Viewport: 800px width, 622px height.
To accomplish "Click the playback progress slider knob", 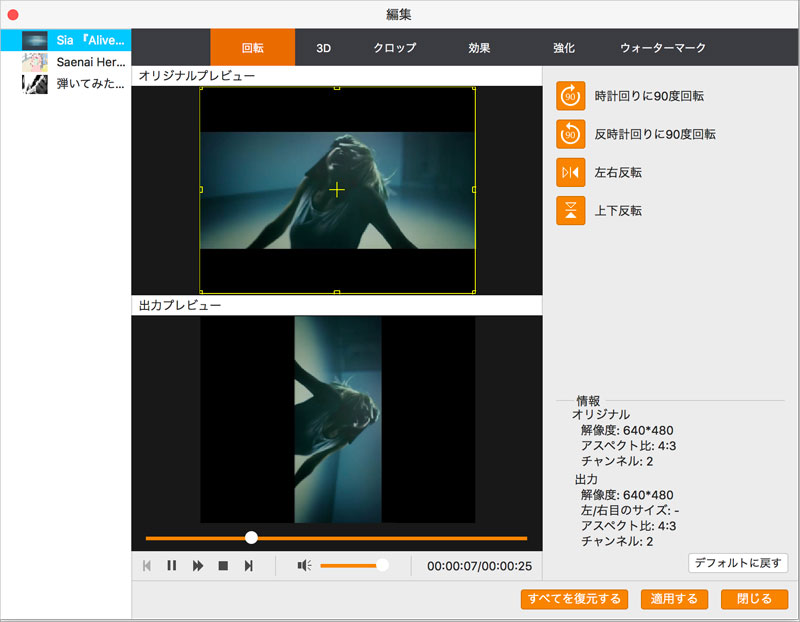I will point(251,537).
